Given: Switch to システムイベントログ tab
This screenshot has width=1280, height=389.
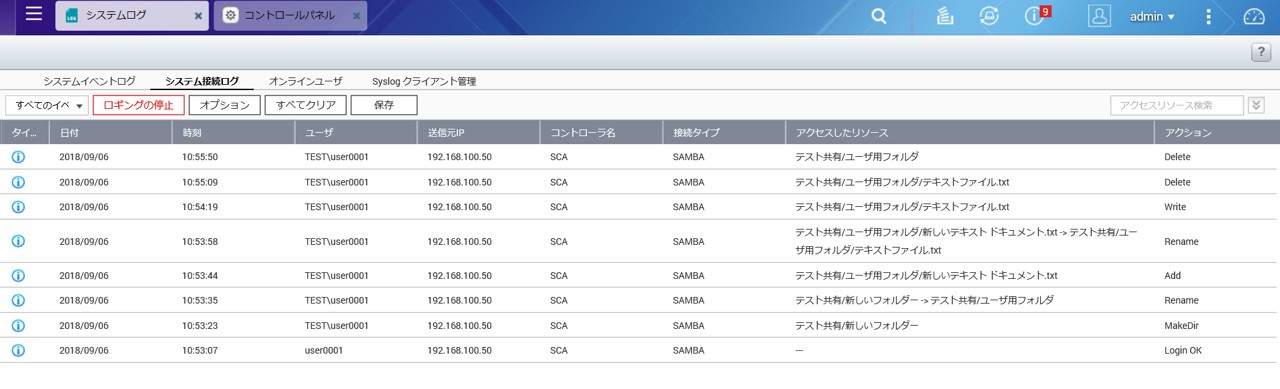Looking at the screenshot, I should coord(89,81).
